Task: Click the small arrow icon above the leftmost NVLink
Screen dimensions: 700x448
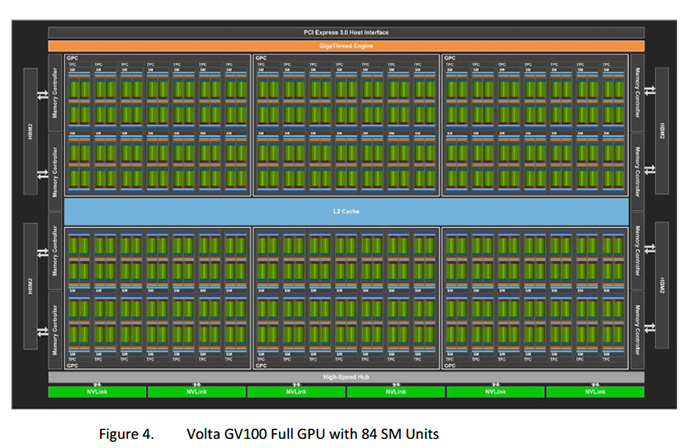Action: click(x=97, y=385)
